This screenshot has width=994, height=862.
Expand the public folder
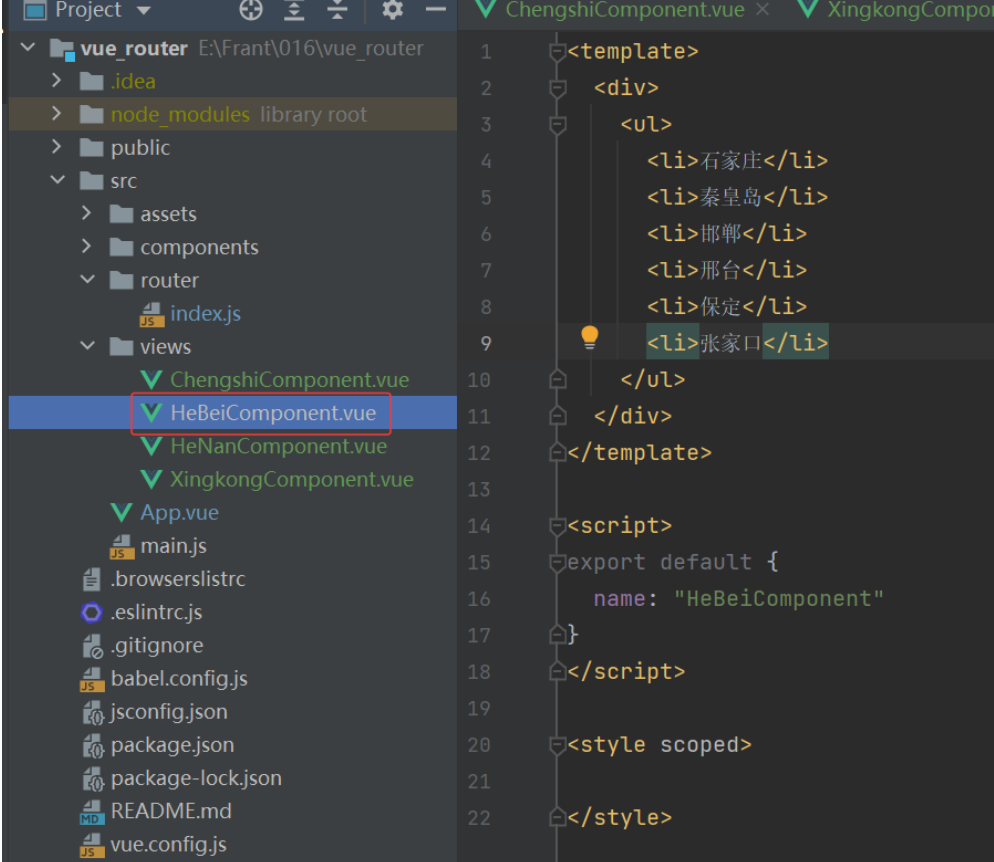coord(56,147)
